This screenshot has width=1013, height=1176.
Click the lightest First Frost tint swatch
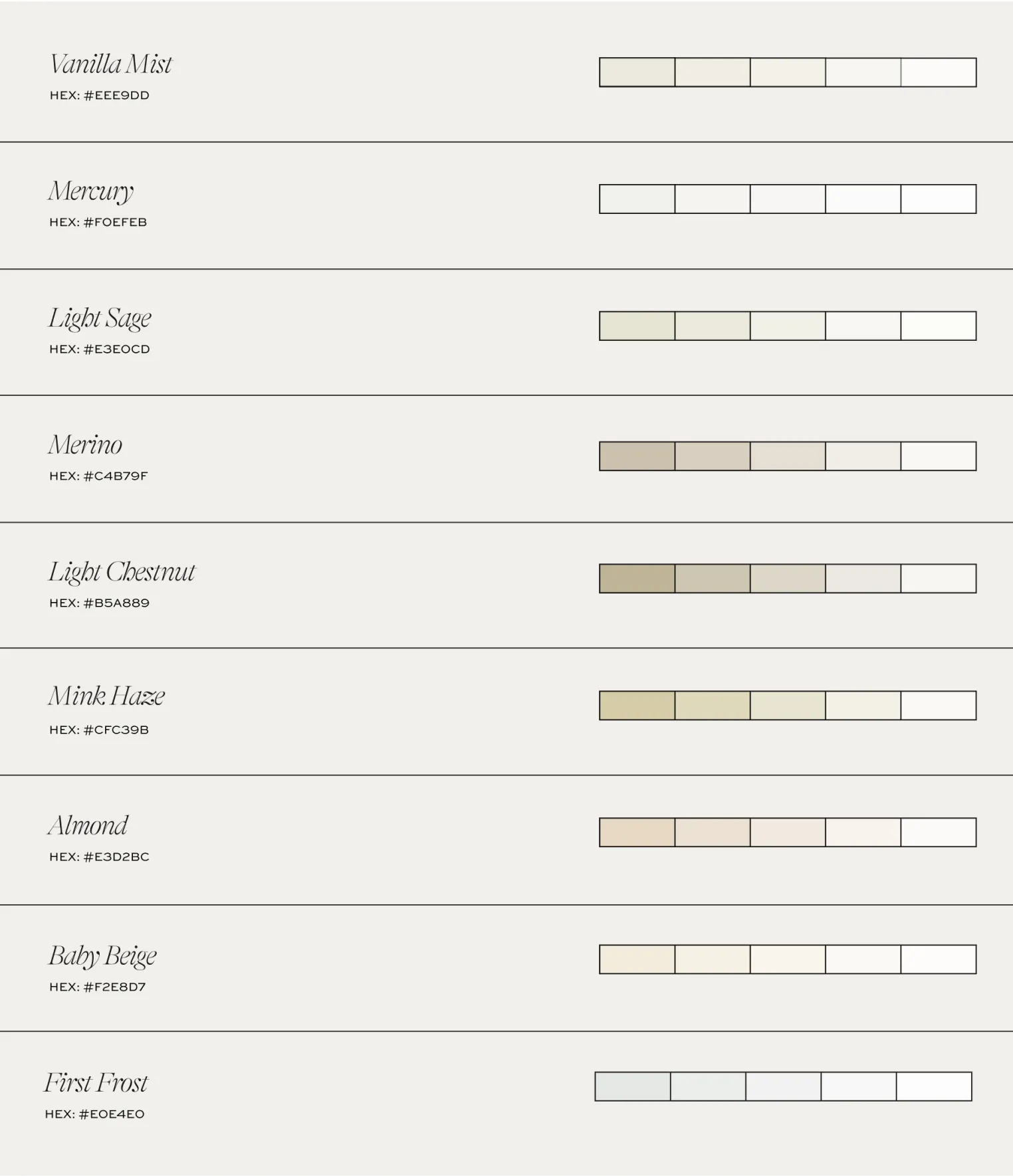pos(934,1086)
